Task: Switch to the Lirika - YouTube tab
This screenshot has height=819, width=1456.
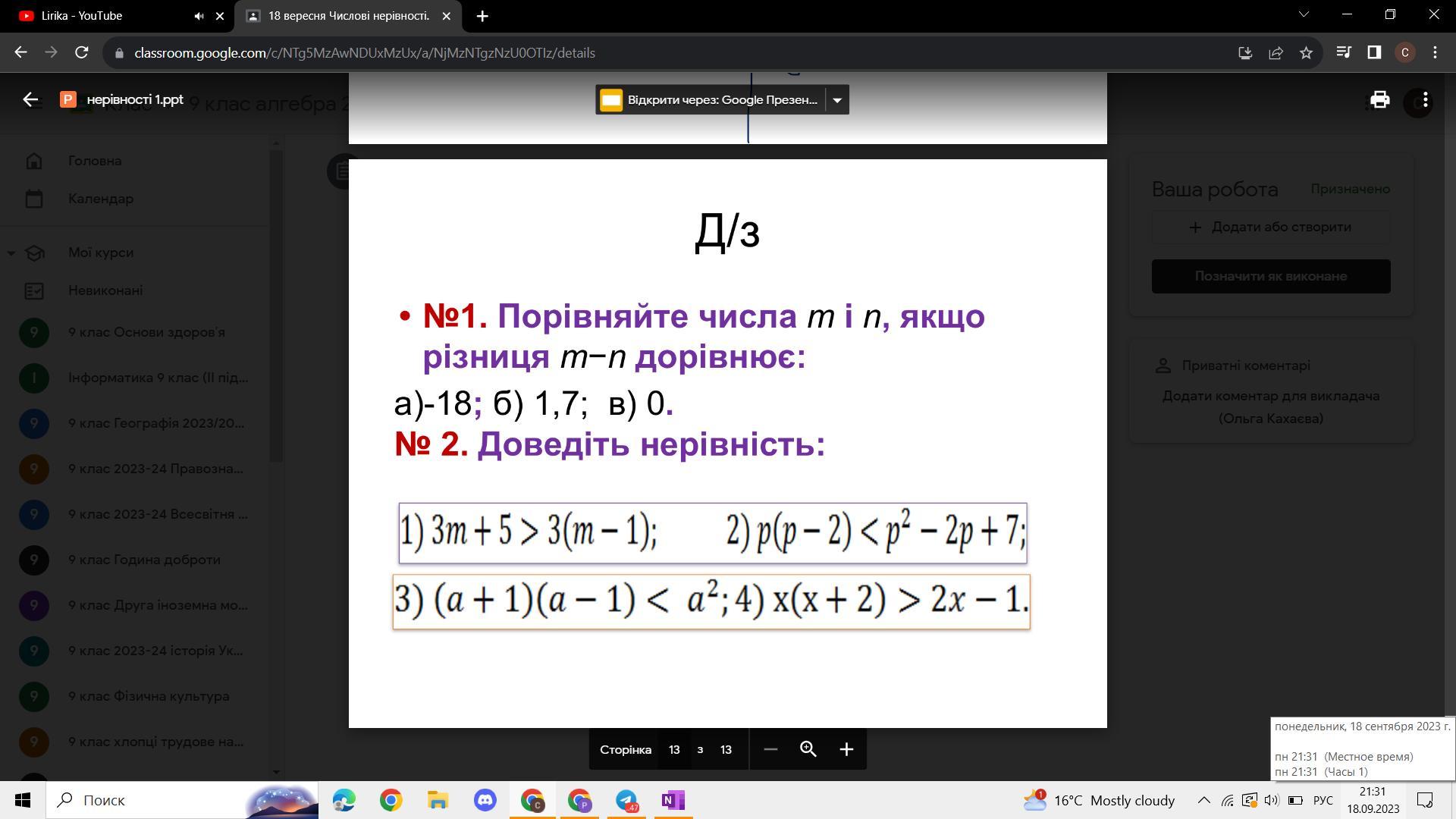Action: click(x=82, y=16)
